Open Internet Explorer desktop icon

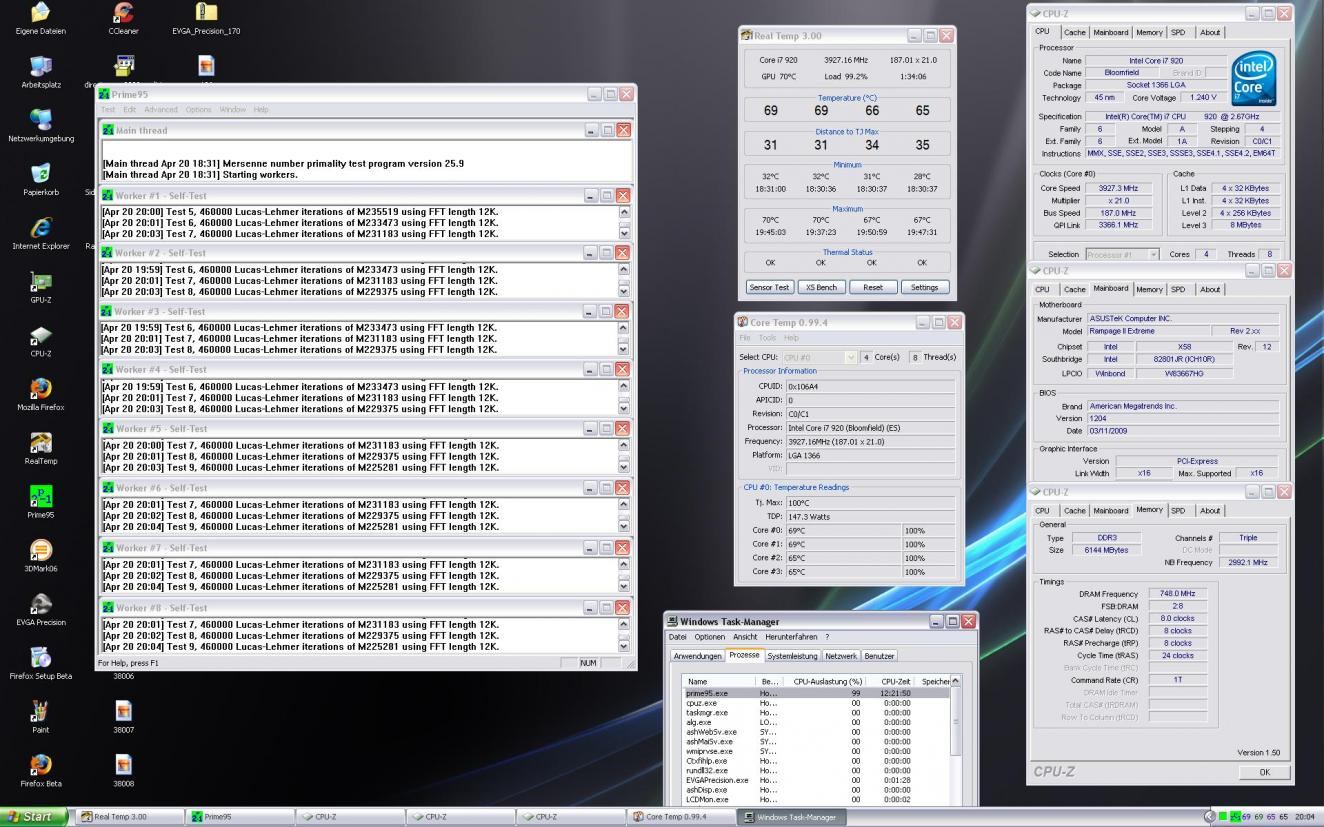click(x=41, y=228)
